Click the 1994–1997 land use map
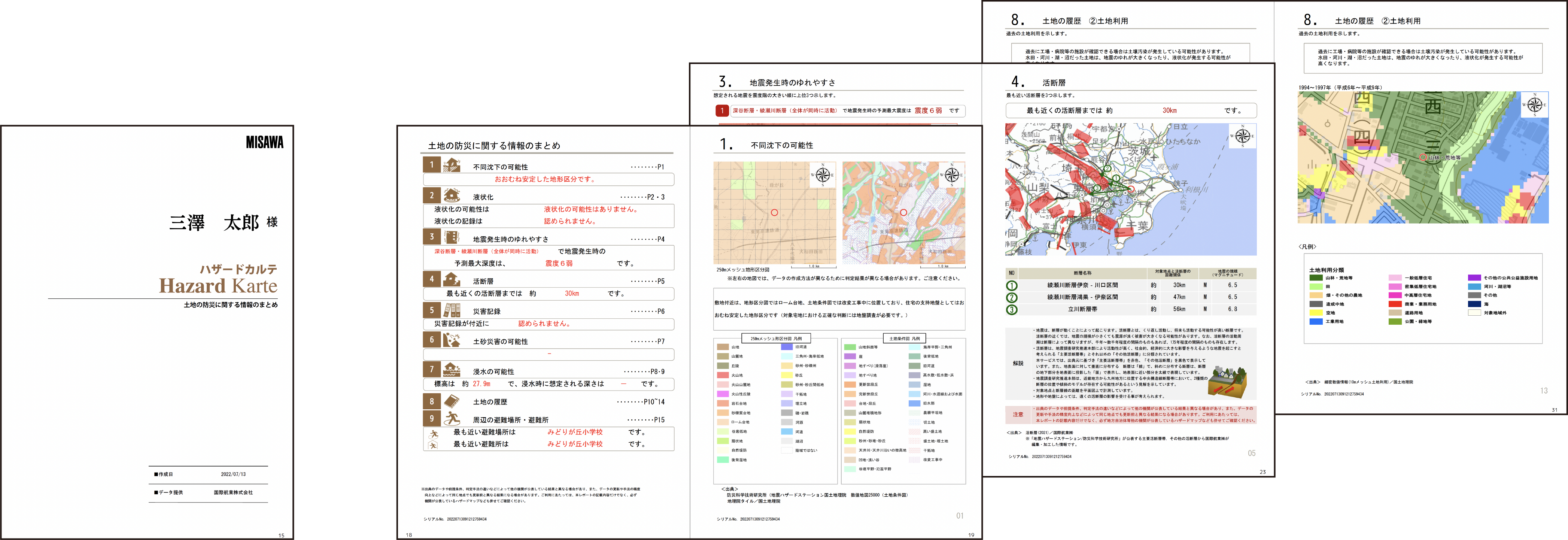 coord(1423,157)
